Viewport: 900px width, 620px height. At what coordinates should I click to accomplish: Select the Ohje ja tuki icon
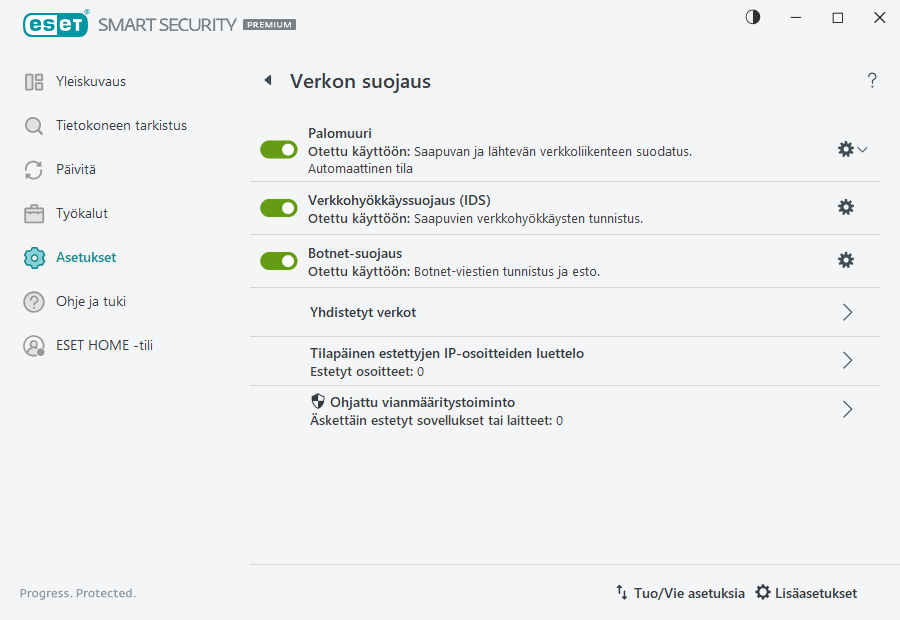(34, 301)
